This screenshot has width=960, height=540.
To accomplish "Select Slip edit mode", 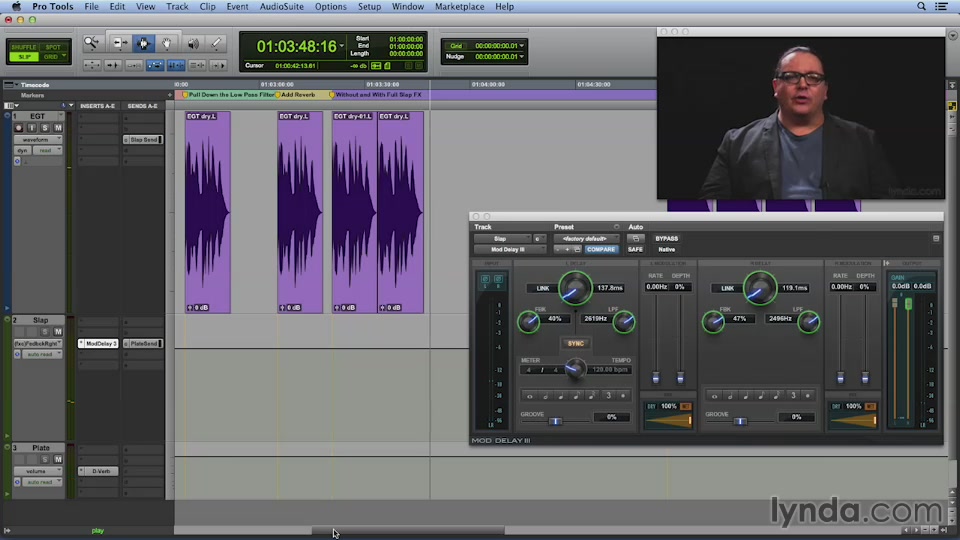I will 24,57.
